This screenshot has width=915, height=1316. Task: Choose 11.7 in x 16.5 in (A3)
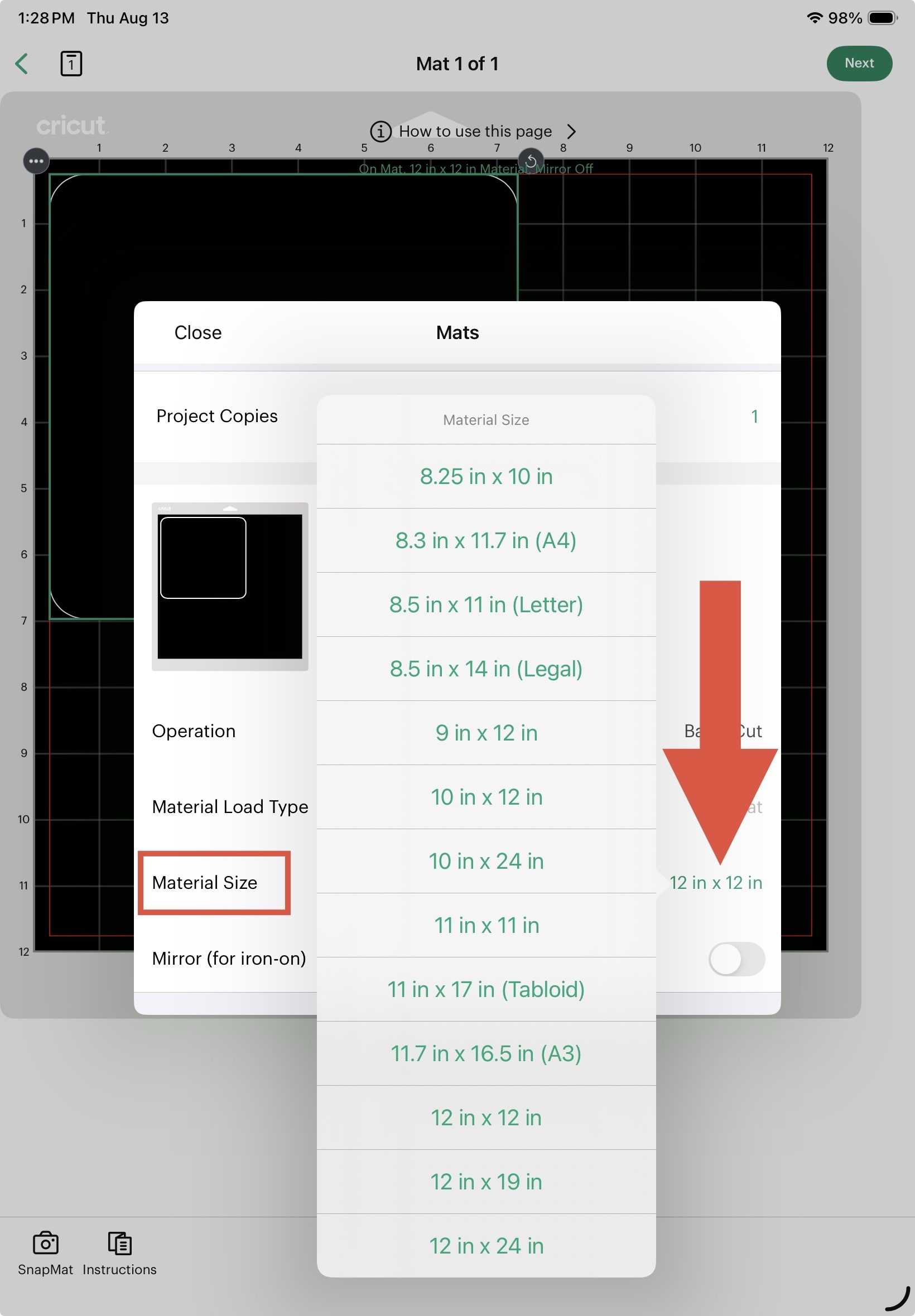(486, 1053)
